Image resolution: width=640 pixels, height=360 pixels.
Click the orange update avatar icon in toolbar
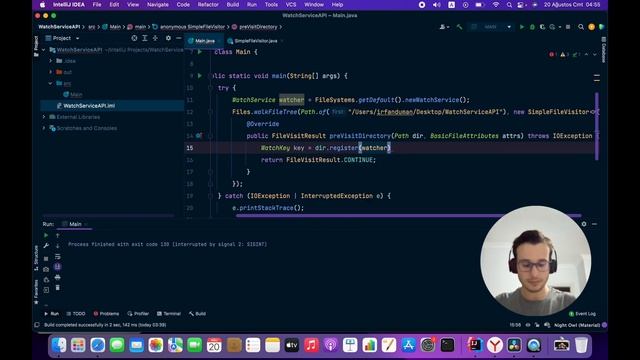(x=591, y=27)
